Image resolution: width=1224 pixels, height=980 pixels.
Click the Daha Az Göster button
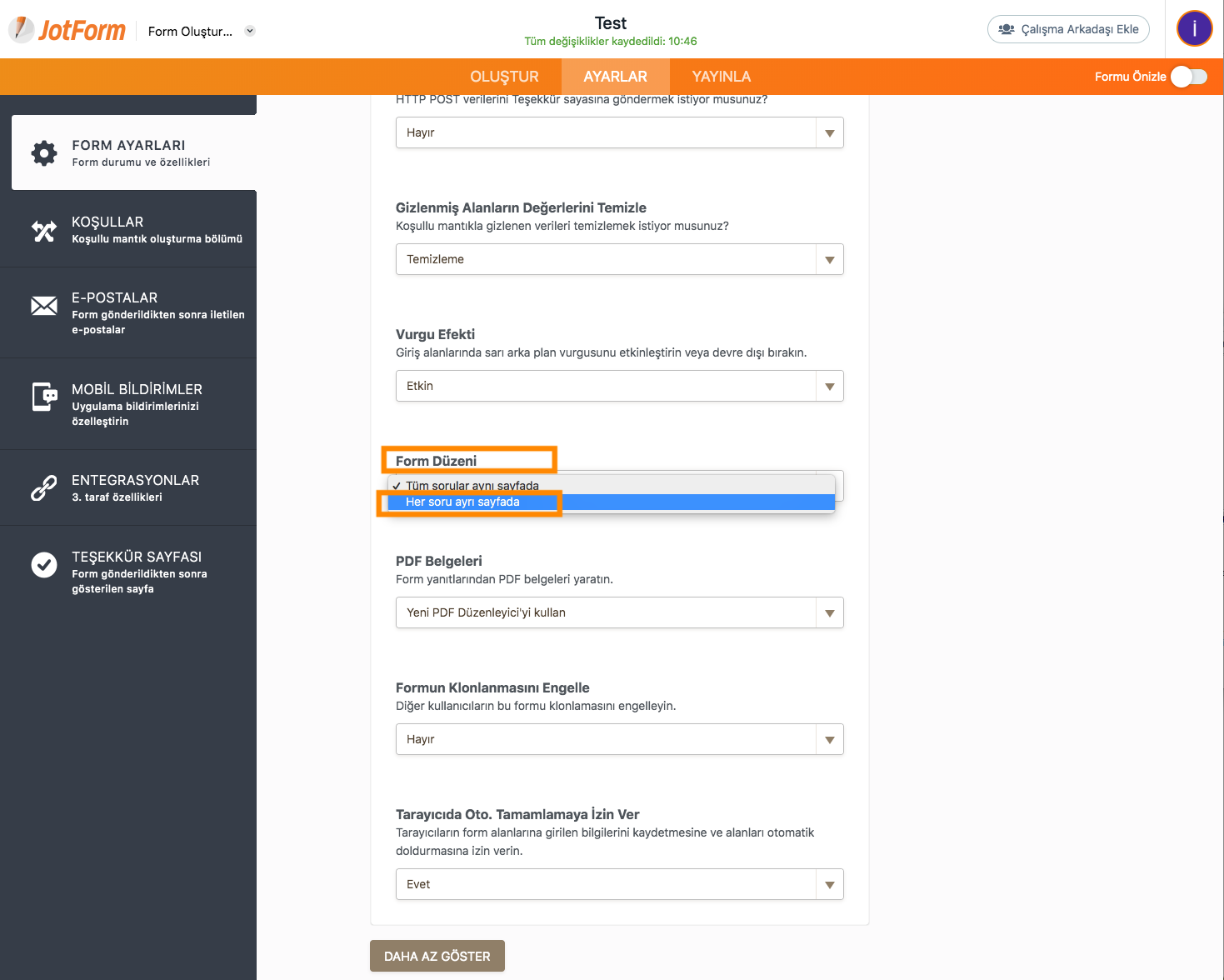[437, 956]
